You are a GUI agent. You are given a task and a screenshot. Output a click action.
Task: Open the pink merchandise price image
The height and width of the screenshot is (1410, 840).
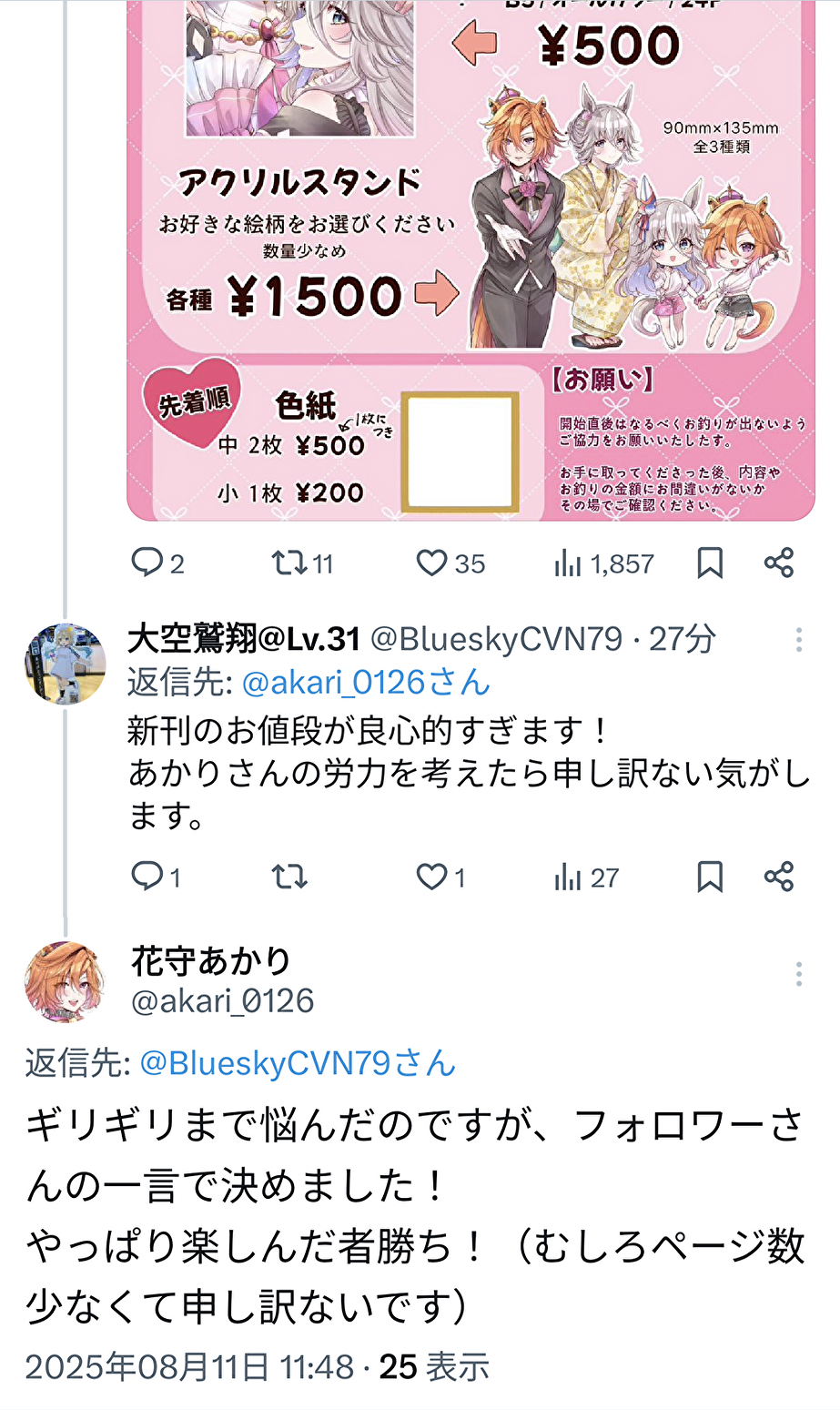471,260
